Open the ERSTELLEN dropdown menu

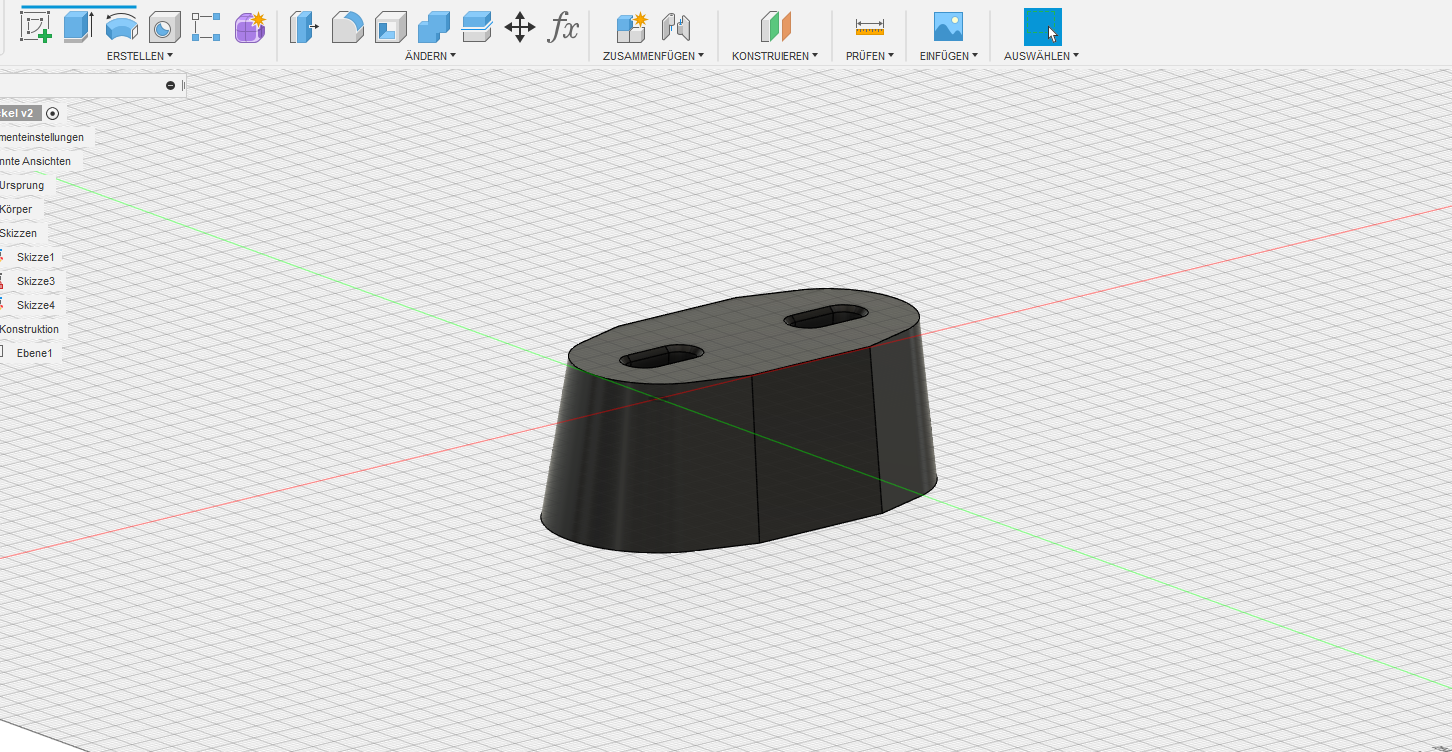click(x=140, y=56)
